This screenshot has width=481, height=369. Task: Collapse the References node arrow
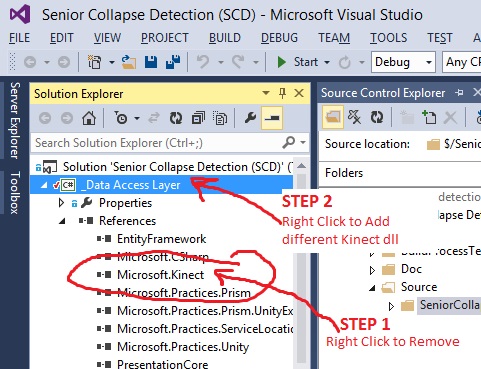pos(62,221)
